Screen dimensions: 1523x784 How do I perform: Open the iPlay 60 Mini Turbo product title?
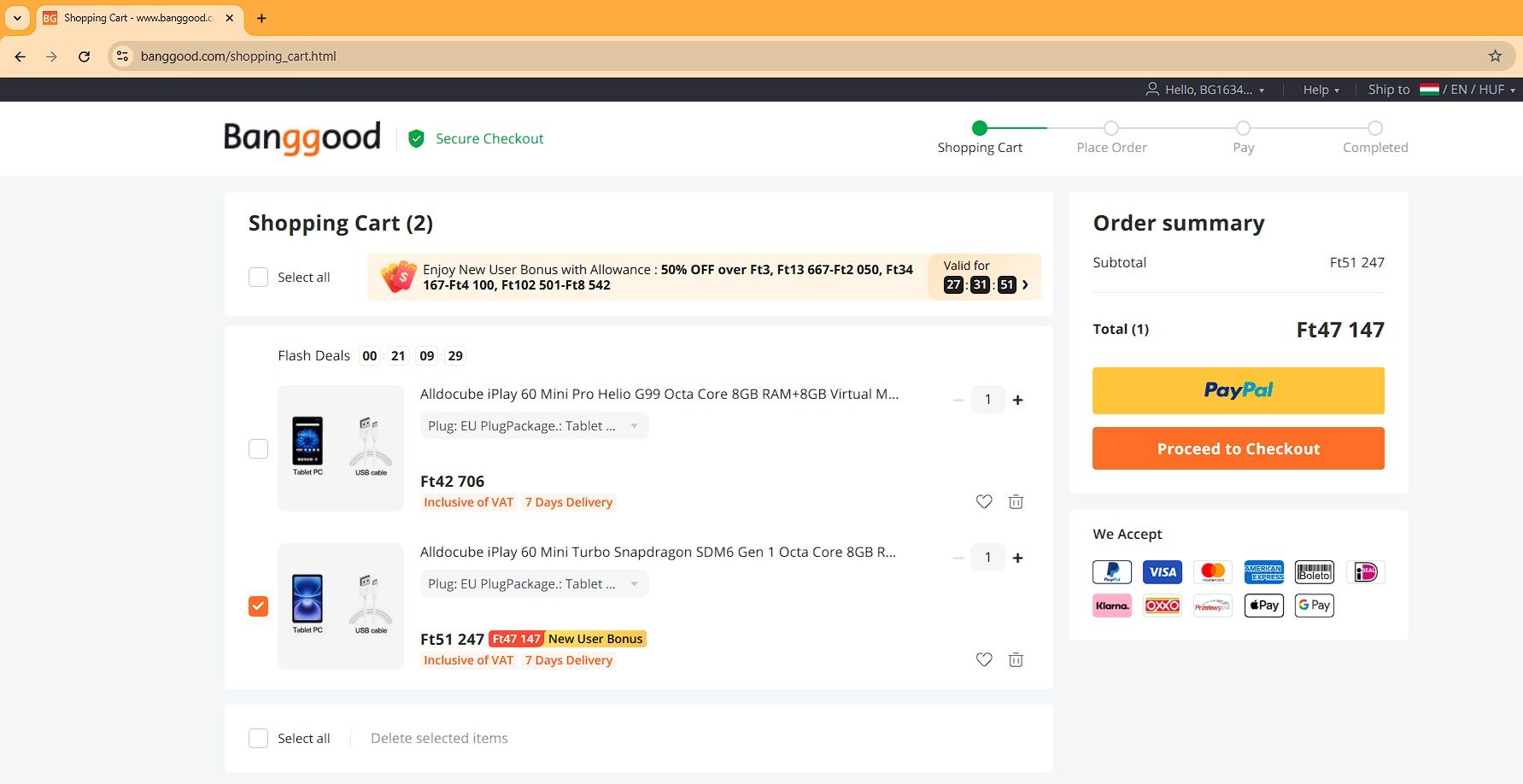tap(658, 553)
